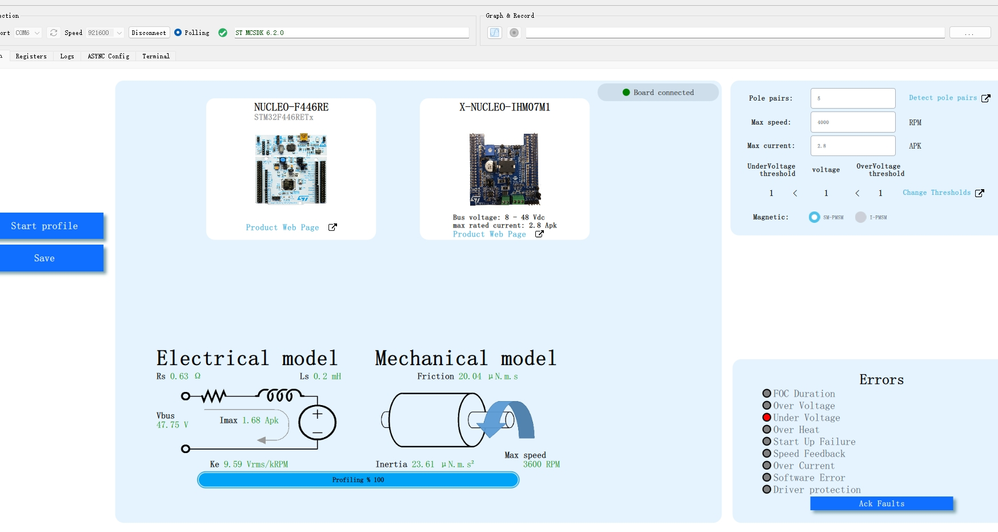
Task: Switch to the Registers tab
Action: click(31, 56)
